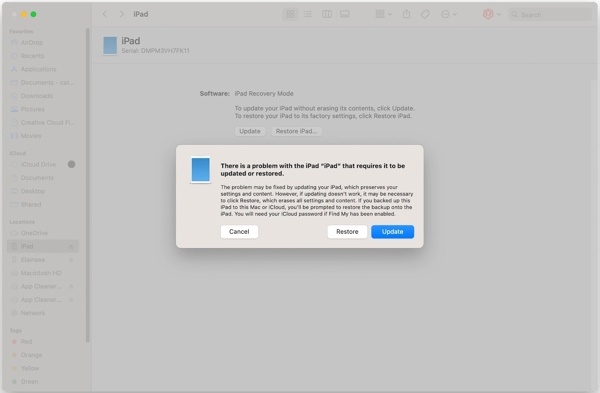The width and height of the screenshot is (600, 393).
Task: Click the Restore iPad... button
Action: pyautogui.click(x=297, y=131)
